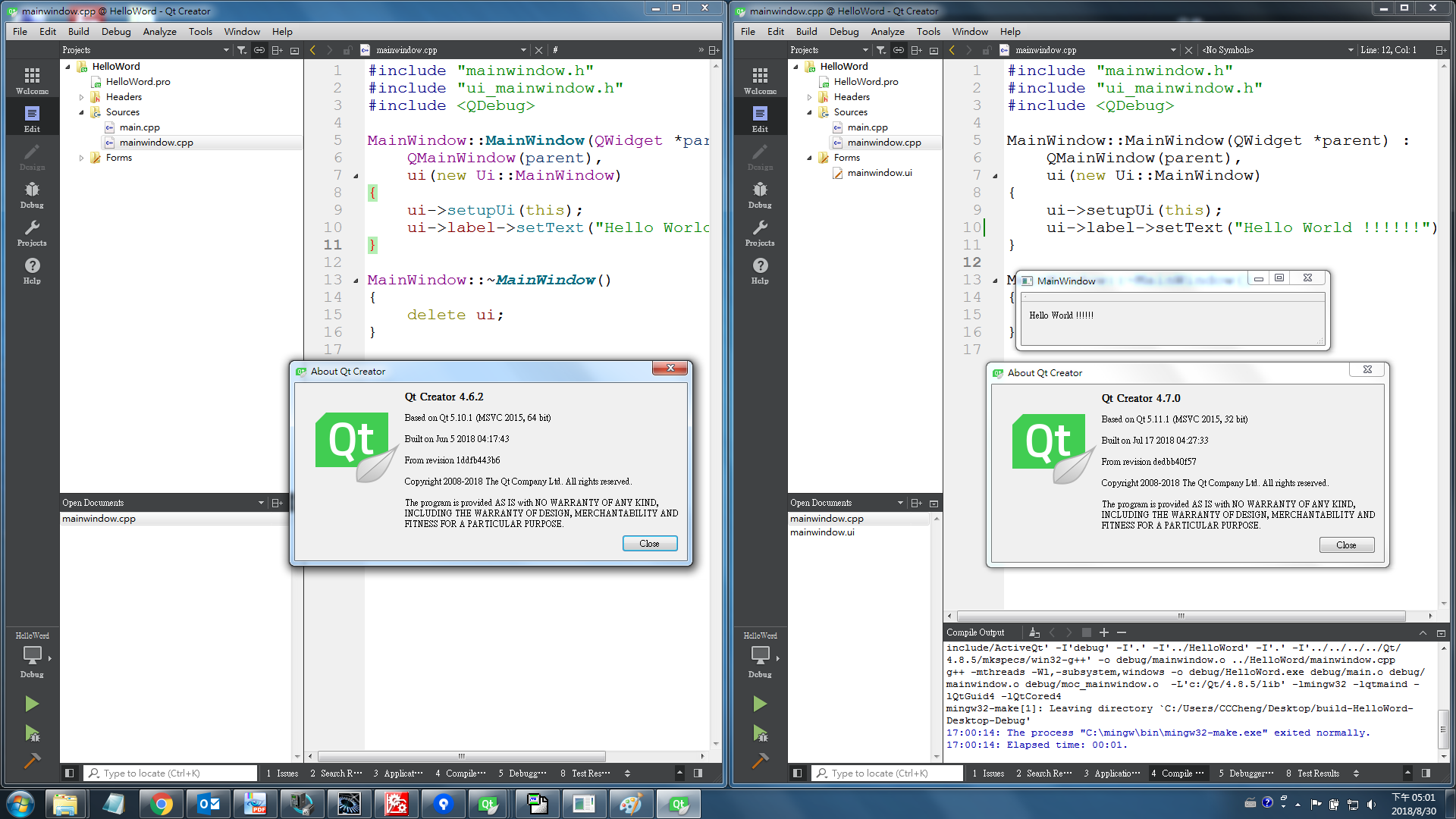The width and height of the screenshot is (1456, 819).
Task: Go back with right editor's back arrow
Action: click(x=952, y=50)
